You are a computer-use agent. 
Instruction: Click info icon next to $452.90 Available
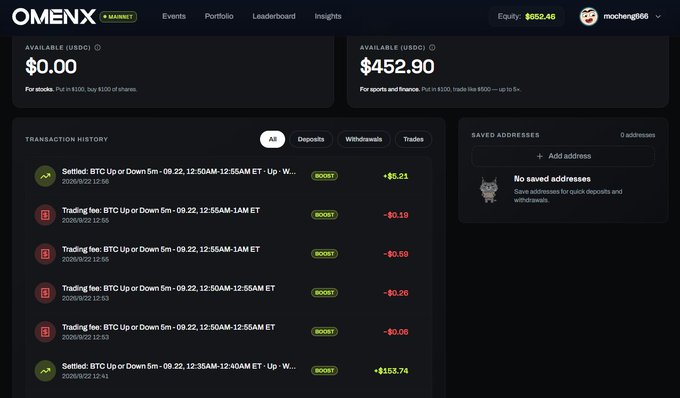(x=432, y=48)
